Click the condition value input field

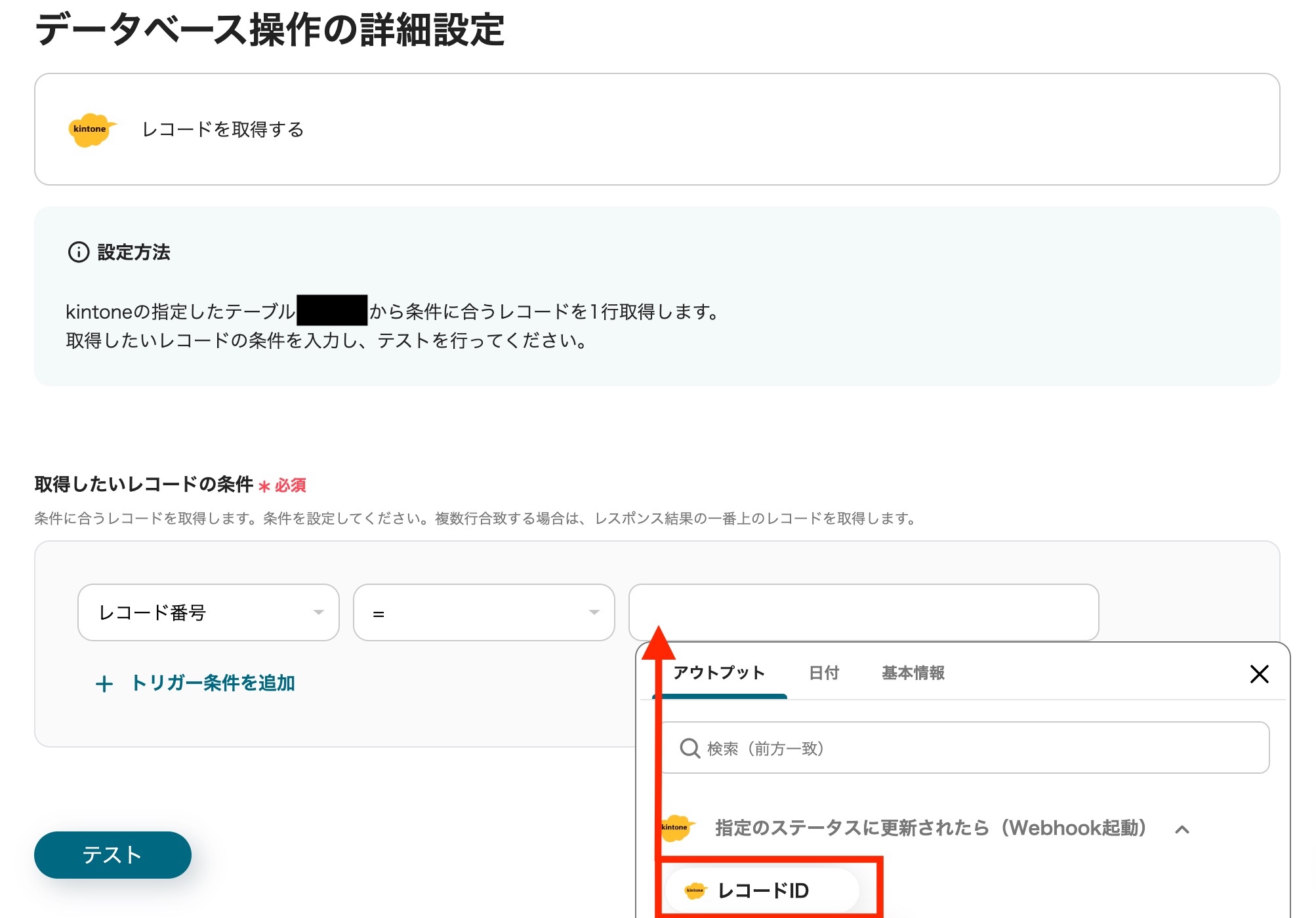863,612
